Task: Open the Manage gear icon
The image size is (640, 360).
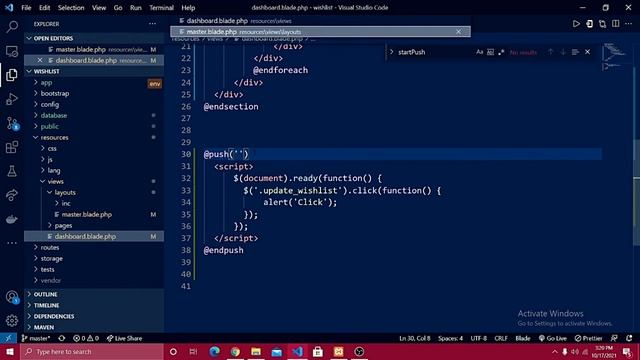Action: [x=12, y=321]
